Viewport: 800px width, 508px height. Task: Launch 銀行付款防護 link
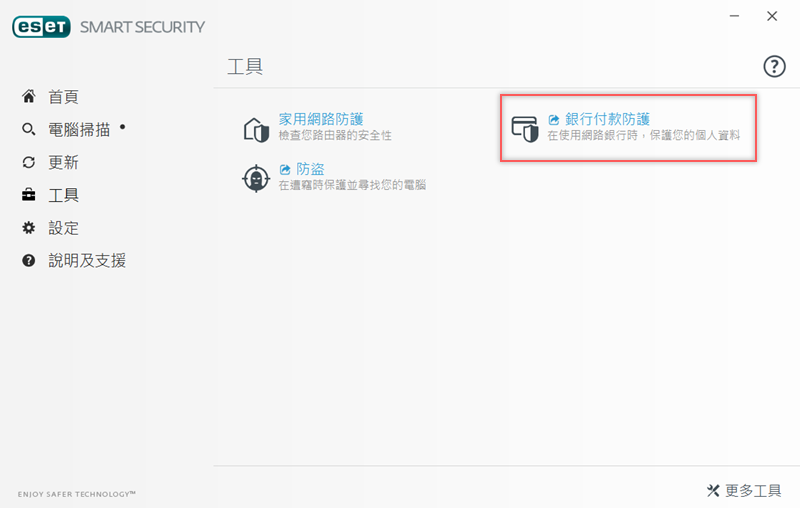pyautogui.click(x=607, y=119)
